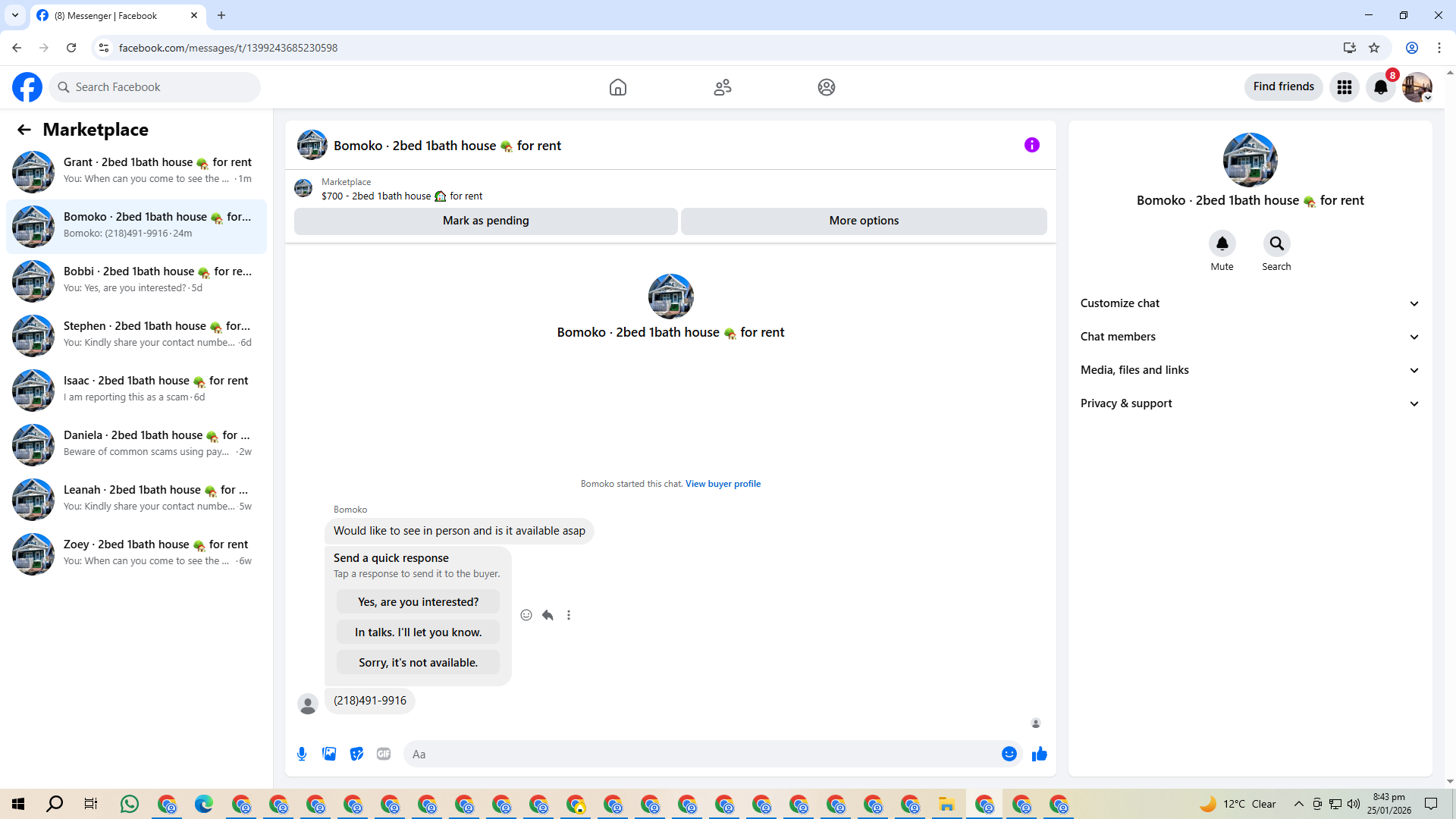The image size is (1456, 819).
Task: Send a voice clip with the microphone icon
Action: tap(302, 754)
